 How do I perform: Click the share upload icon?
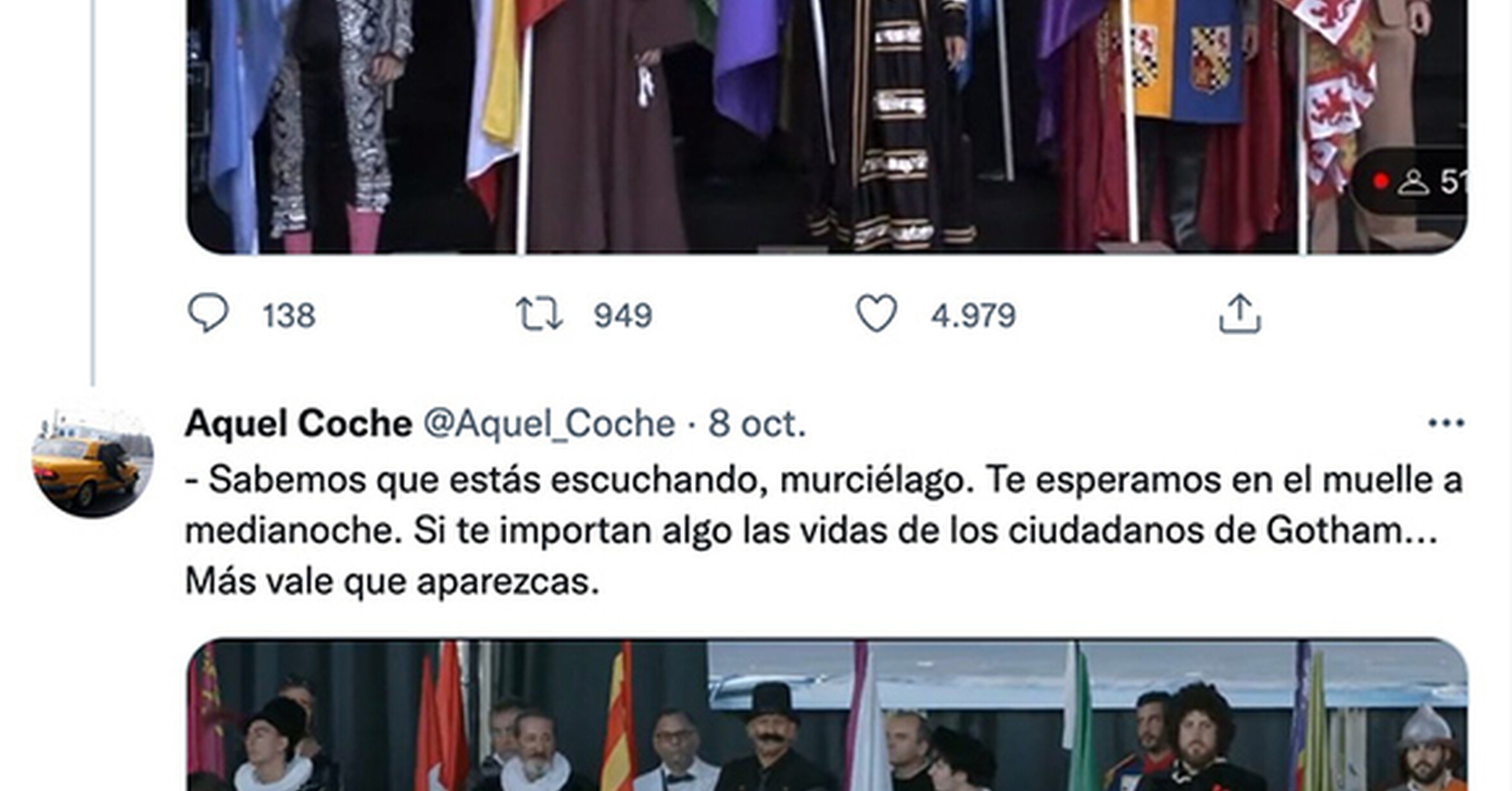pos(1240,314)
